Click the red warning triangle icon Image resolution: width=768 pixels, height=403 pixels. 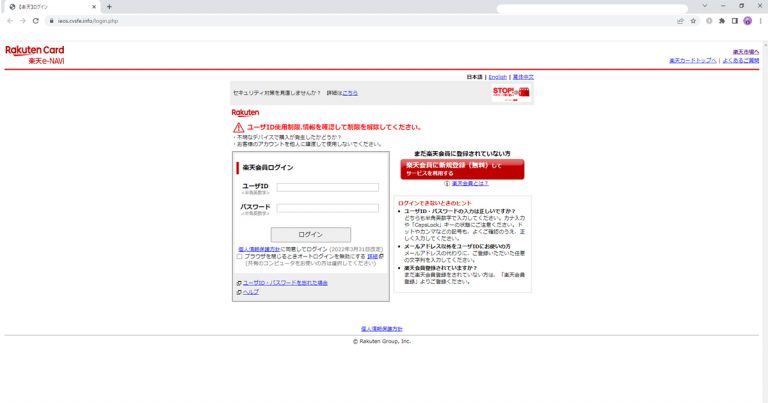tap(239, 128)
